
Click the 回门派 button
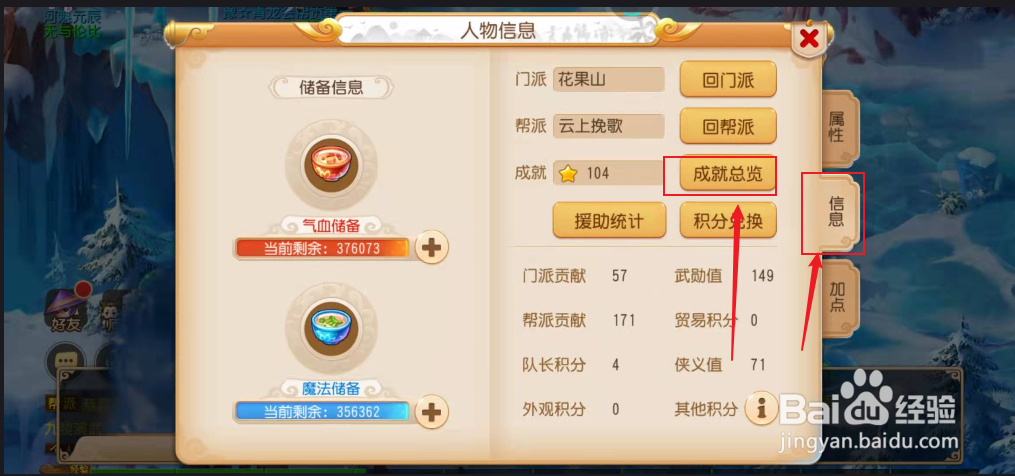tap(728, 80)
